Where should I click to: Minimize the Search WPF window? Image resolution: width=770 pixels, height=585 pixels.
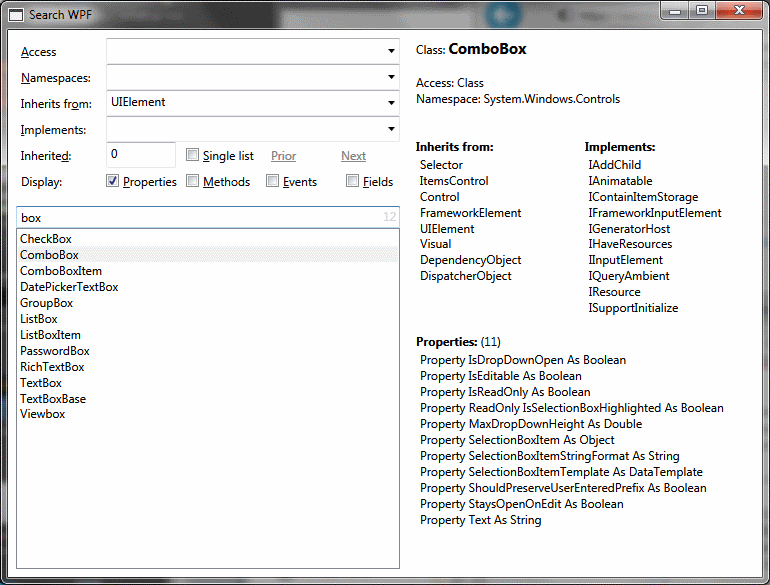(675, 11)
